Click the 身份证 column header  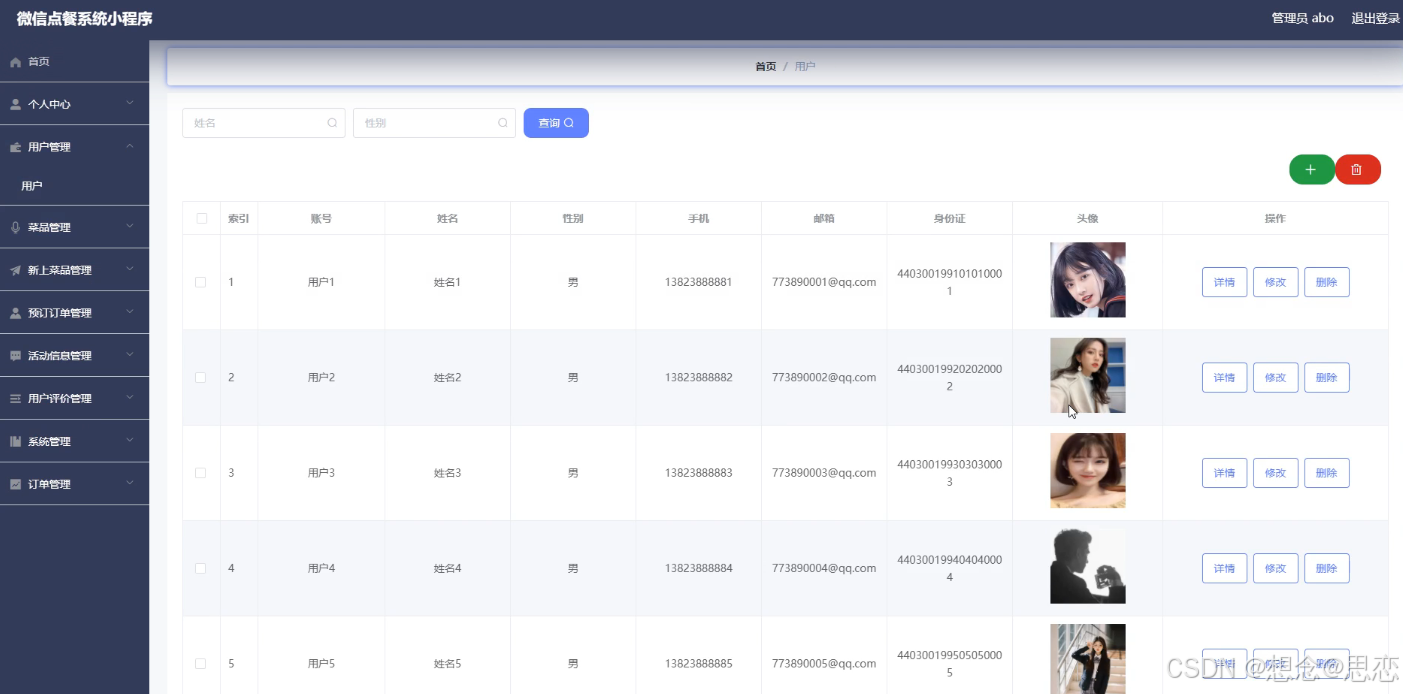pos(949,218)
